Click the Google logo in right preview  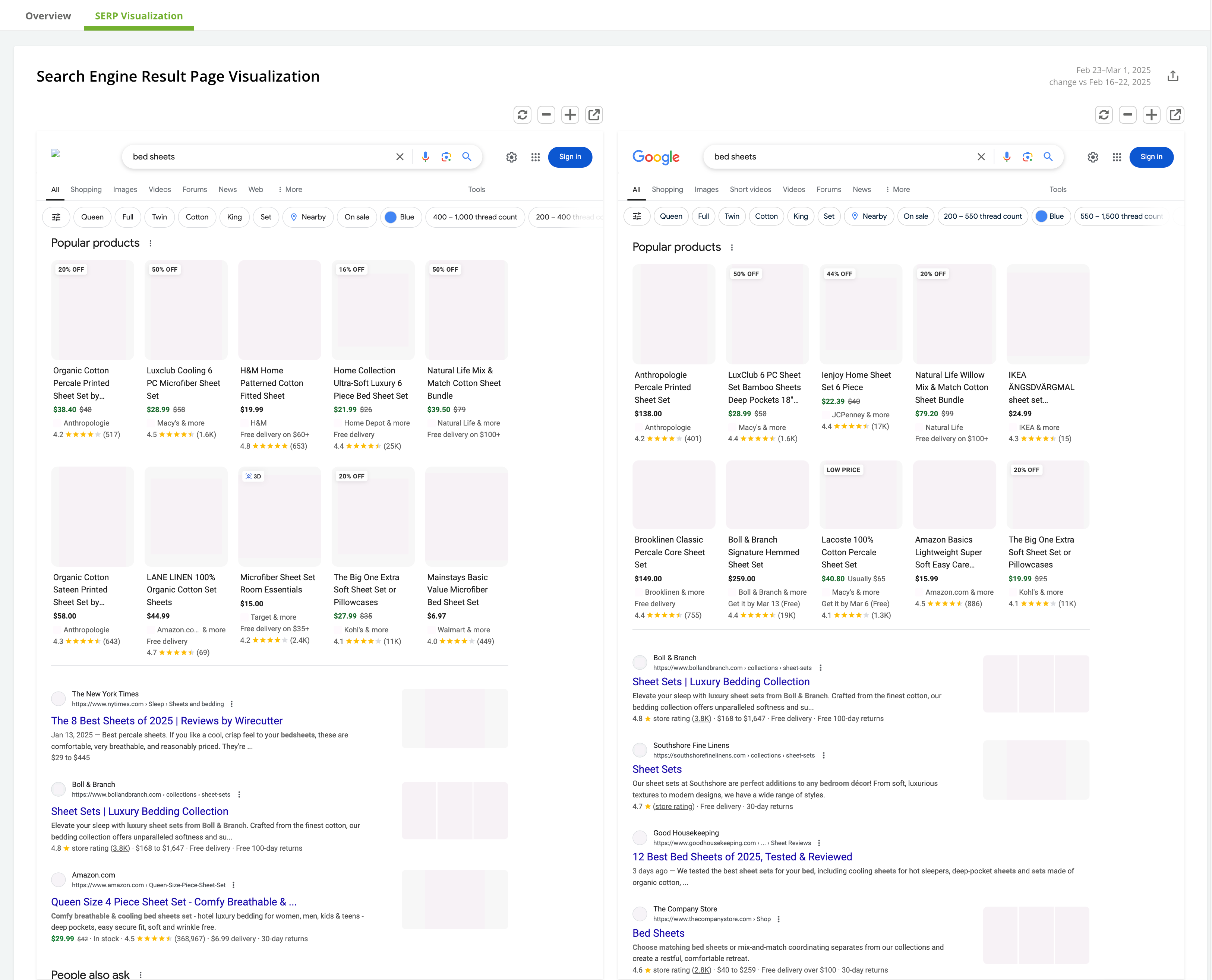tap(656, 157)
